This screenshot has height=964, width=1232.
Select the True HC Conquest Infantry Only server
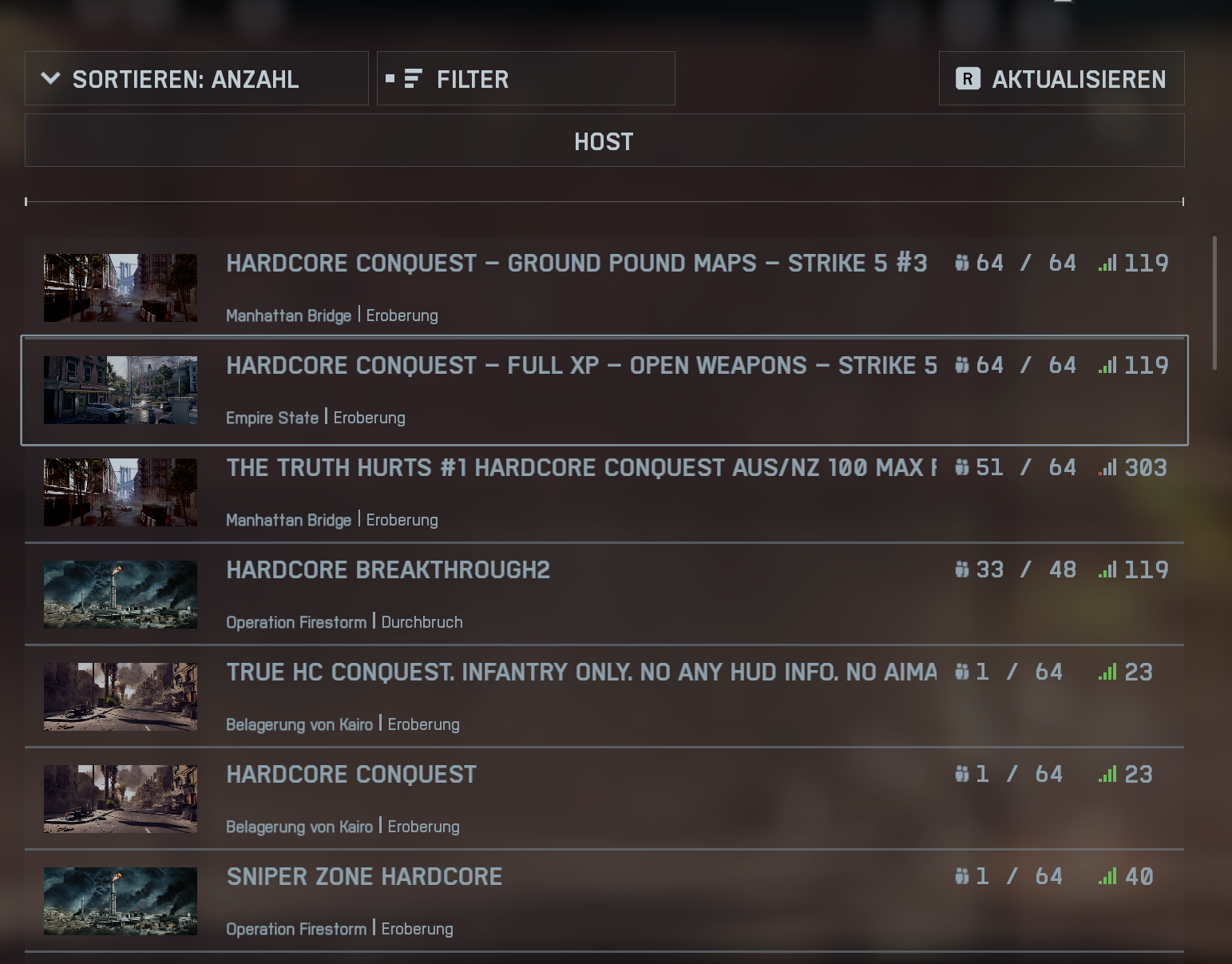(604, 696)
